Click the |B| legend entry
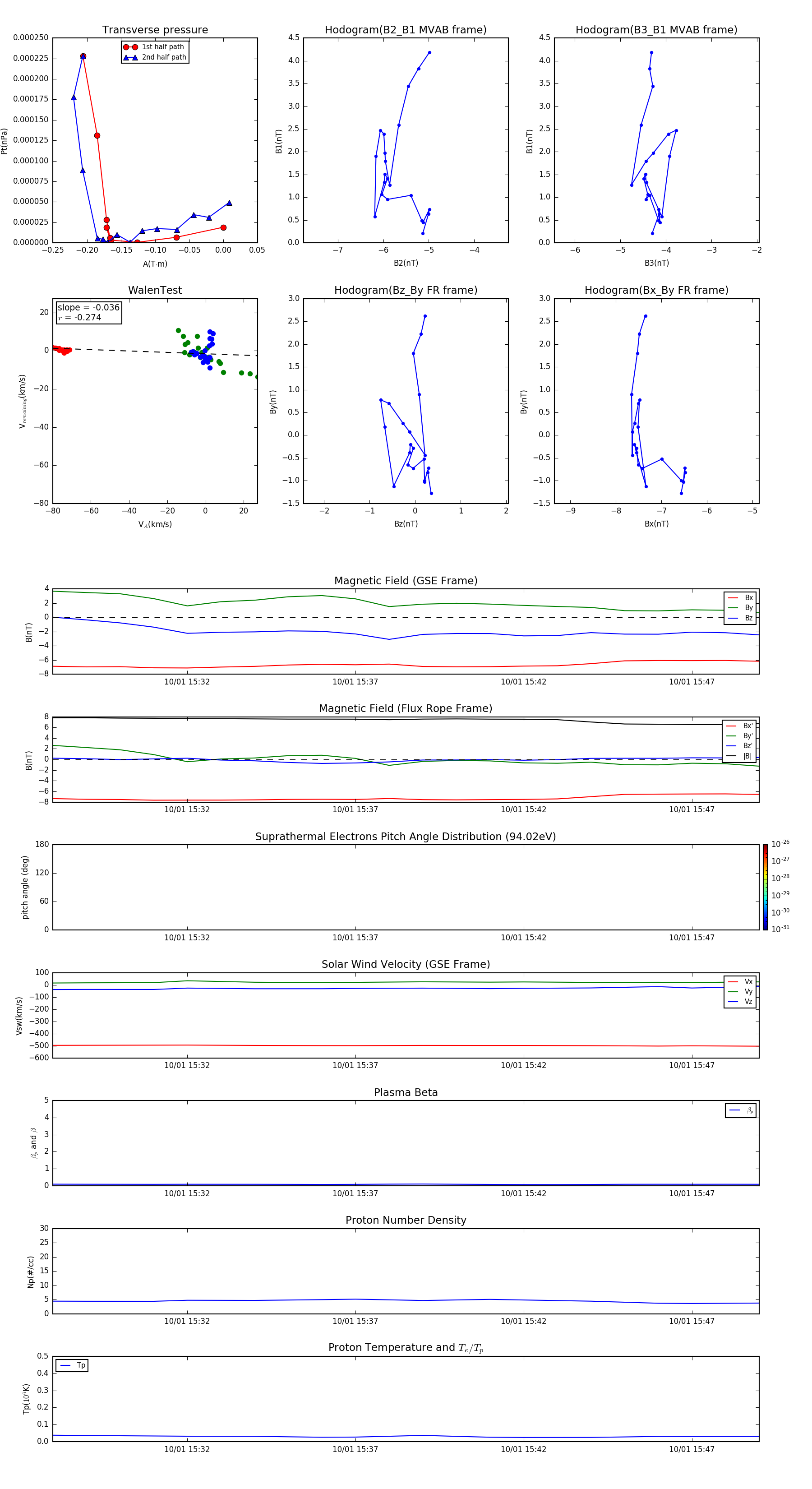 coord(740,756)
